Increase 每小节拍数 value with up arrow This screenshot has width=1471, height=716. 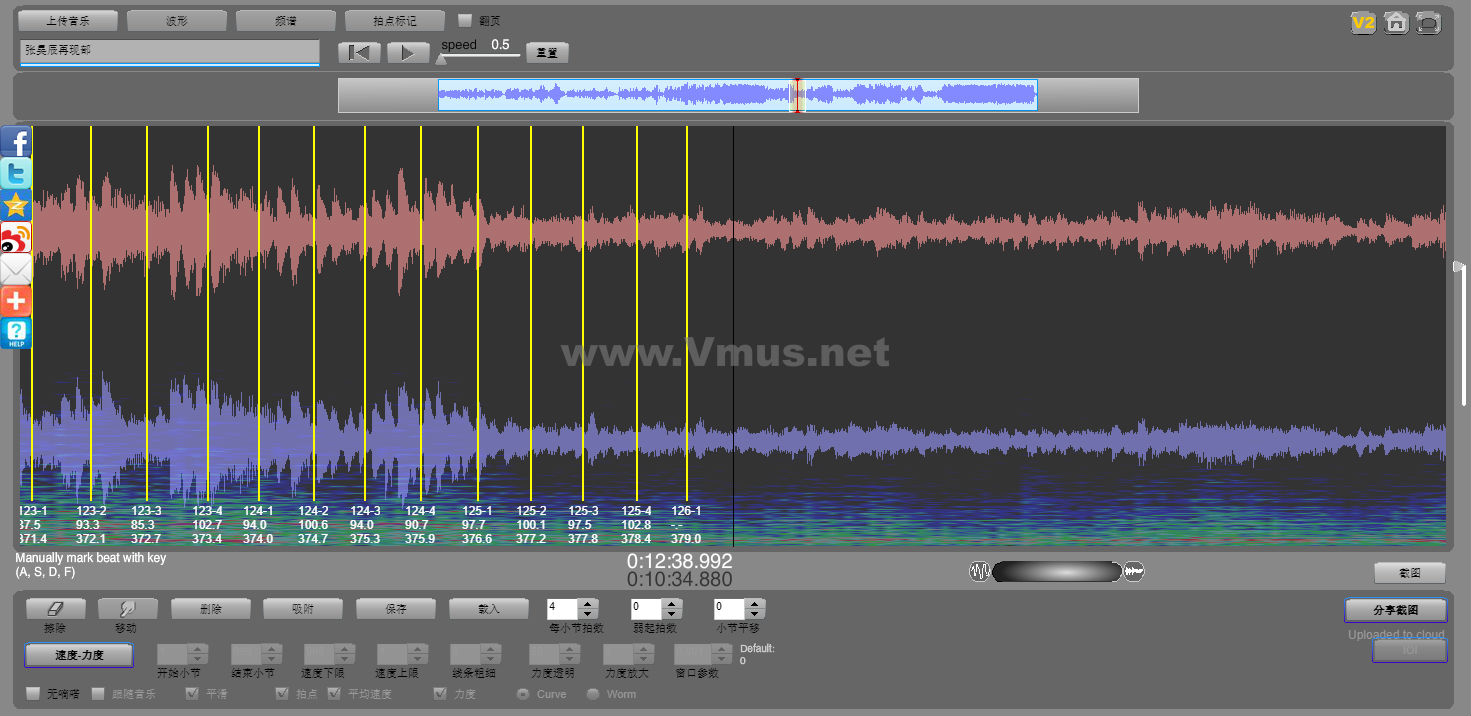tap(588, 603)
